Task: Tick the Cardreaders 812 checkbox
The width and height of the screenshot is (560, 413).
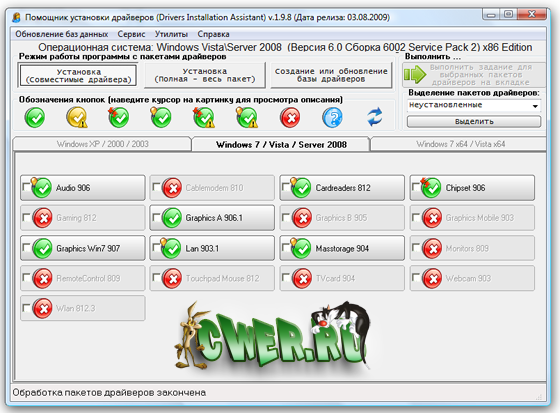Action: click(285, 186)
